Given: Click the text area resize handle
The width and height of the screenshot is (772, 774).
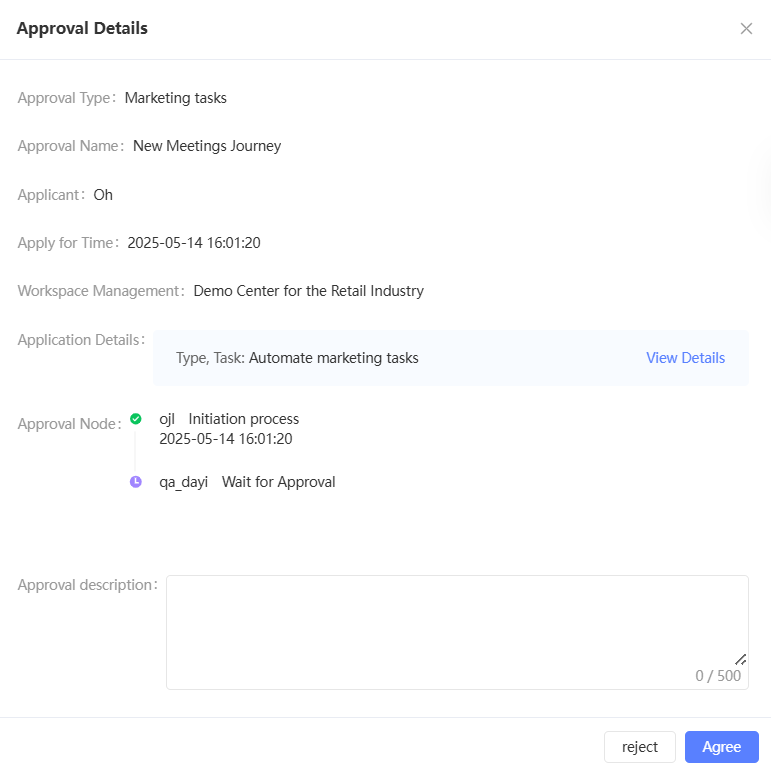Looking at the screenshot, I should (x=741, y=659).
